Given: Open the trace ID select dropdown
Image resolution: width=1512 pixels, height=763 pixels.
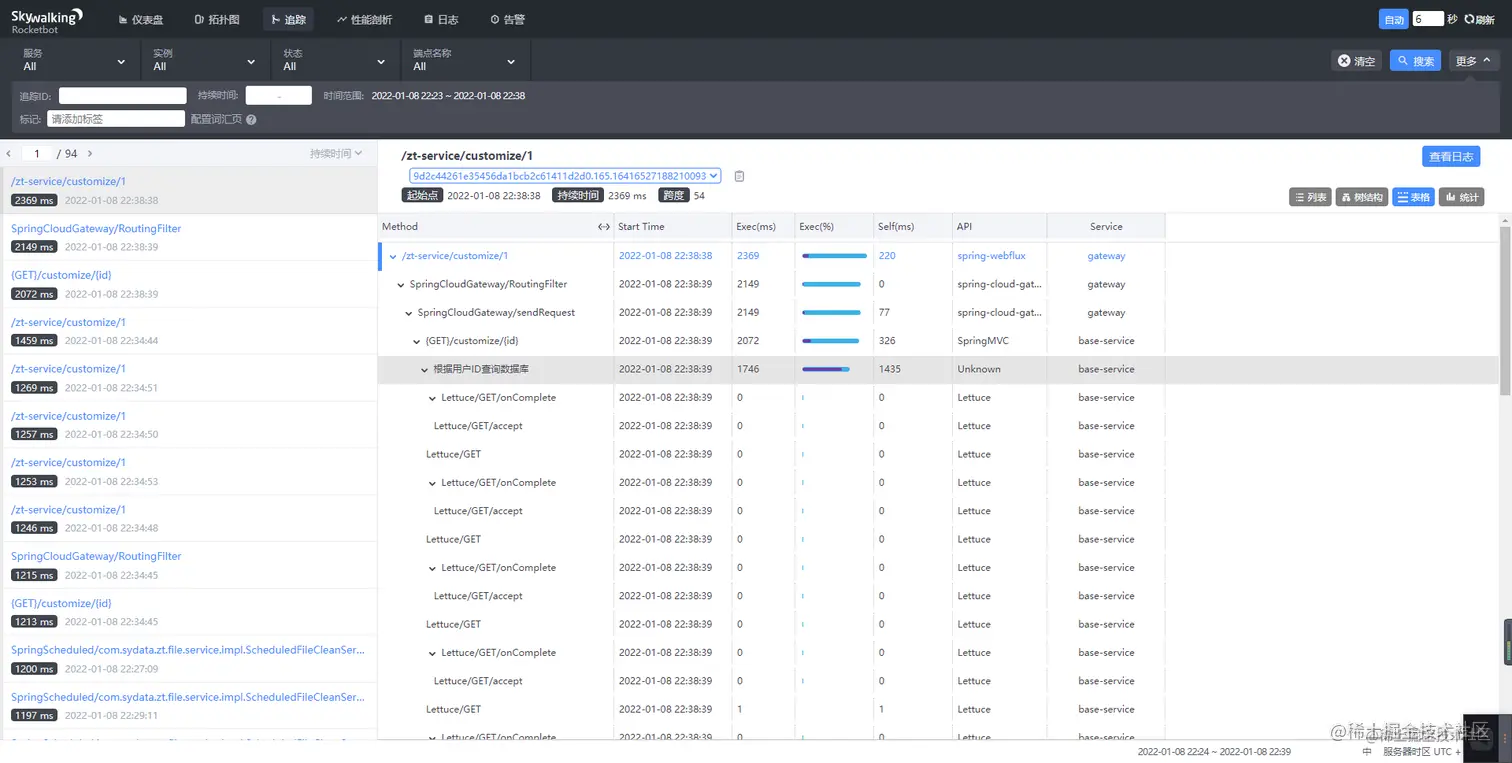Looking at the screenshot, I should pyautogui.click(x=564, y=176).
